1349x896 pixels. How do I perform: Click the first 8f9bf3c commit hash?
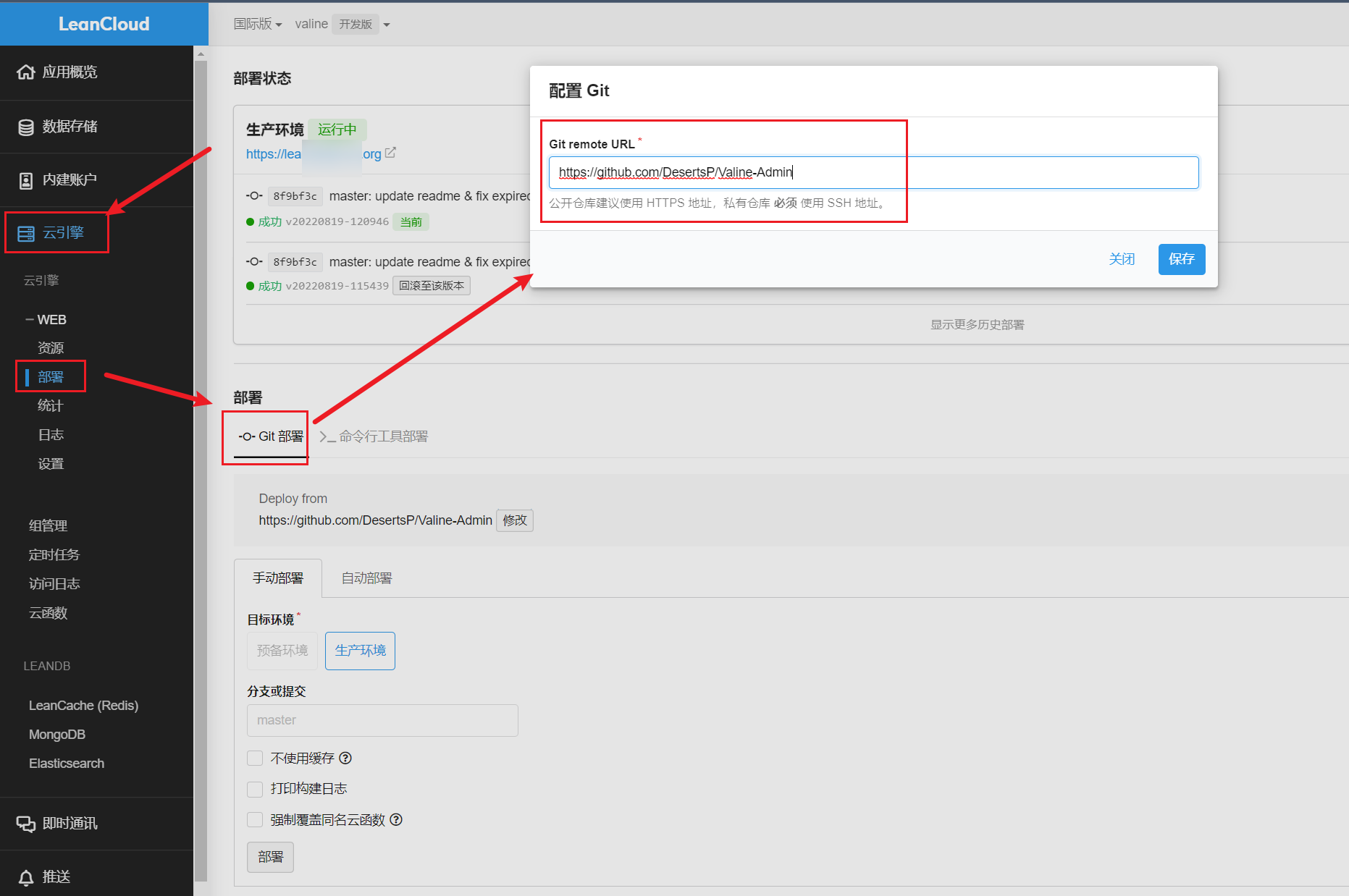295,196
